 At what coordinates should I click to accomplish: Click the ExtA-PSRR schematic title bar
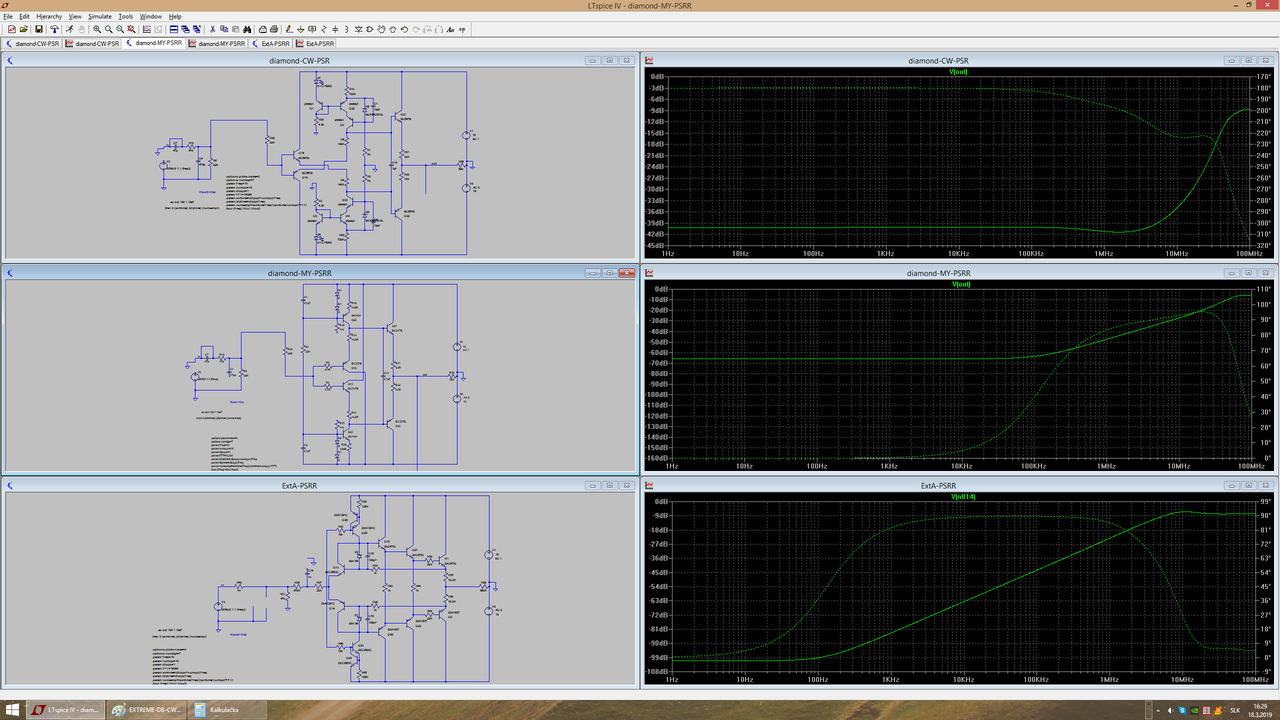tap(298, 485)
